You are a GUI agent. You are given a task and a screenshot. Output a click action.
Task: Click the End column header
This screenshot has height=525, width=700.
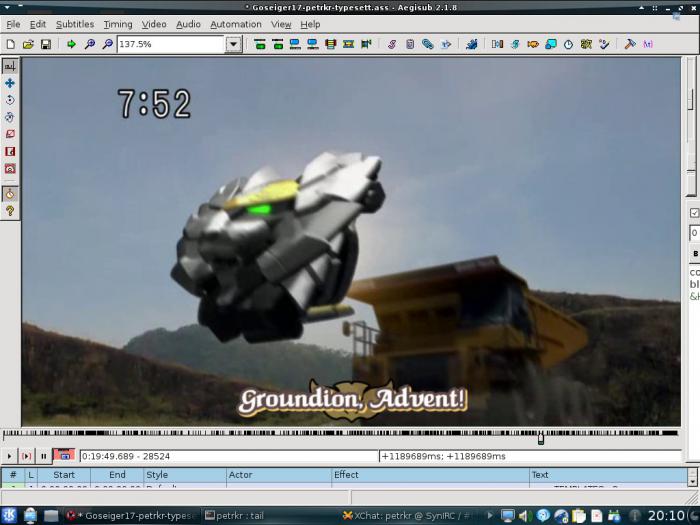pos(117,475)
